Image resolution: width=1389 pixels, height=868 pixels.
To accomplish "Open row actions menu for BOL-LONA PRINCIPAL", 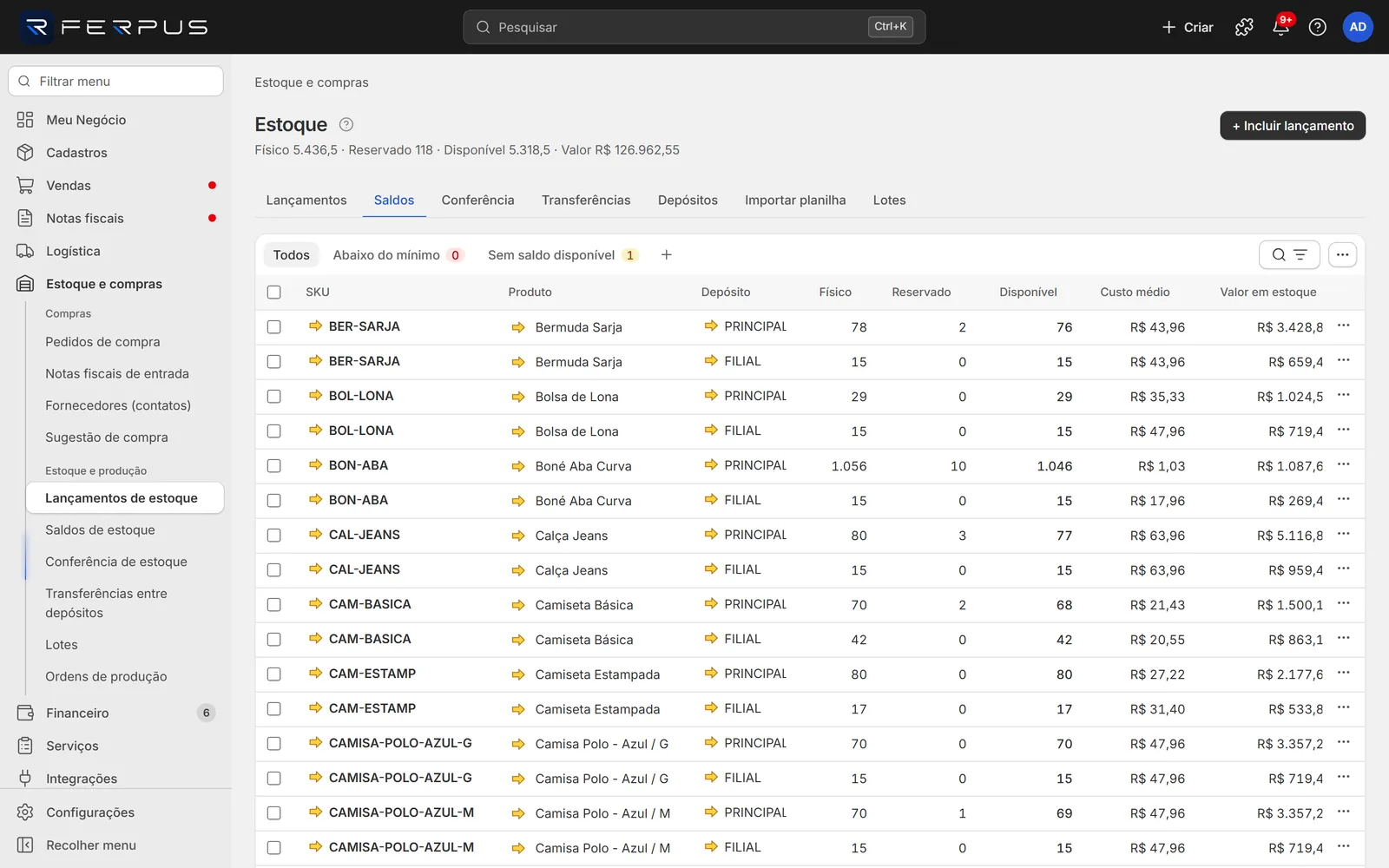I will [x=1343, y=395].
